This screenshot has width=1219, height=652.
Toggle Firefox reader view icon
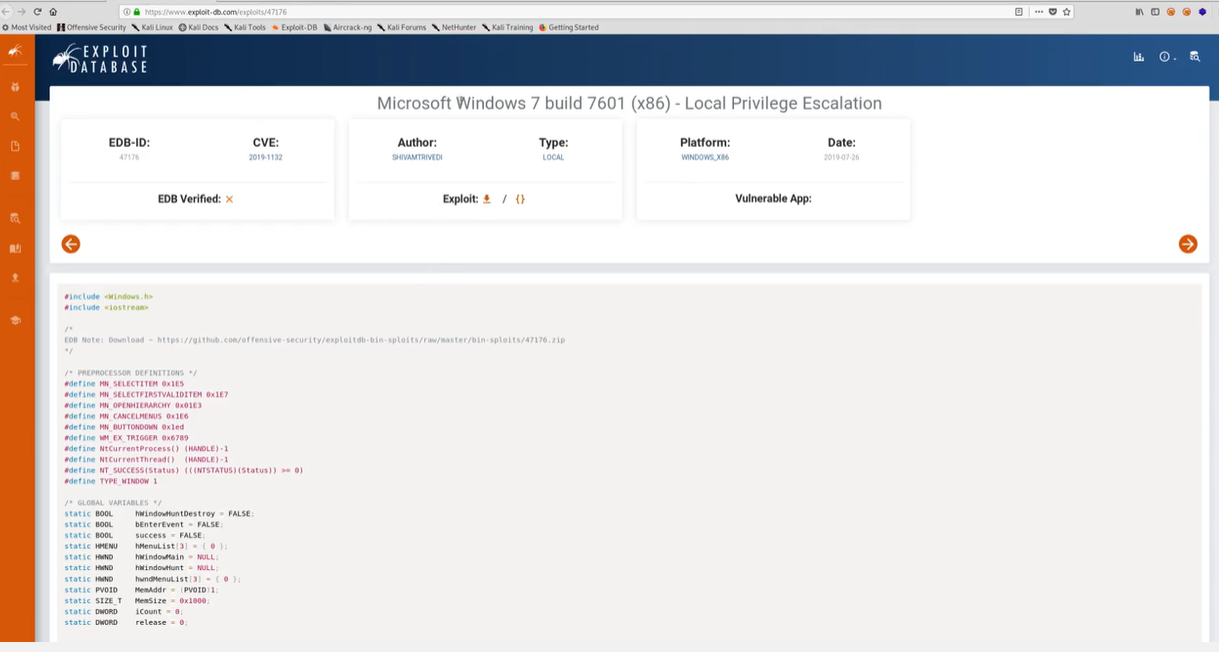click(x=1019, y=12)
